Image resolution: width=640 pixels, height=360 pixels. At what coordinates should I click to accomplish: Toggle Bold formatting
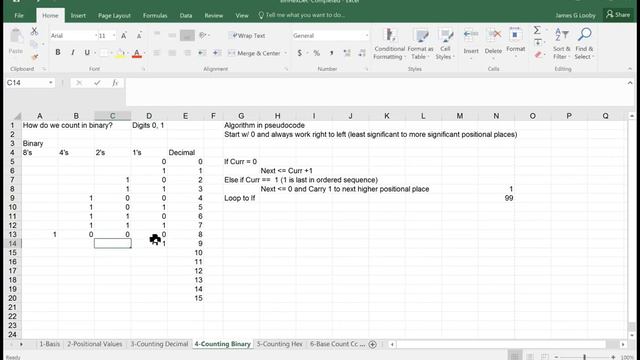click(x=58, y=53)
